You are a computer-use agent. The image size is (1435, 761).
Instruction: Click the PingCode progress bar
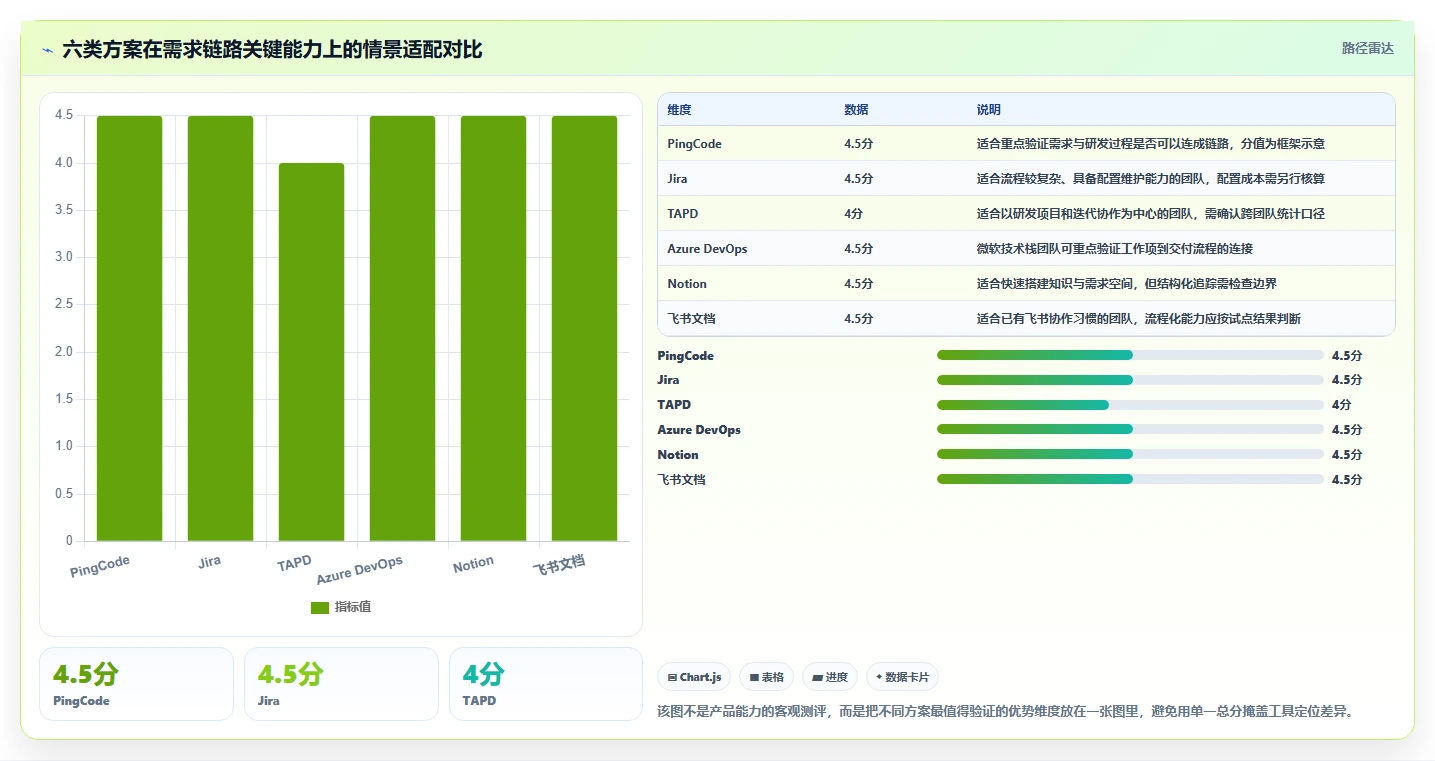tap(1130, 355)
